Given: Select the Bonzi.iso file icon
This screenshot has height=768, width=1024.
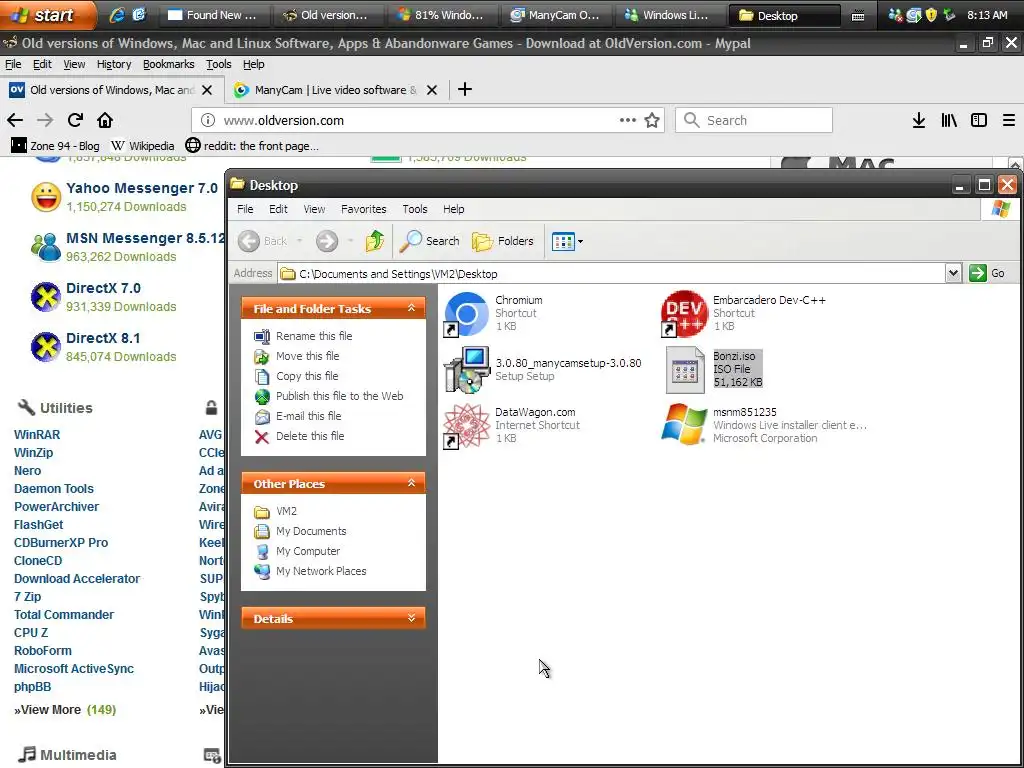Looking at the screenshot, I should click(684, 370).
